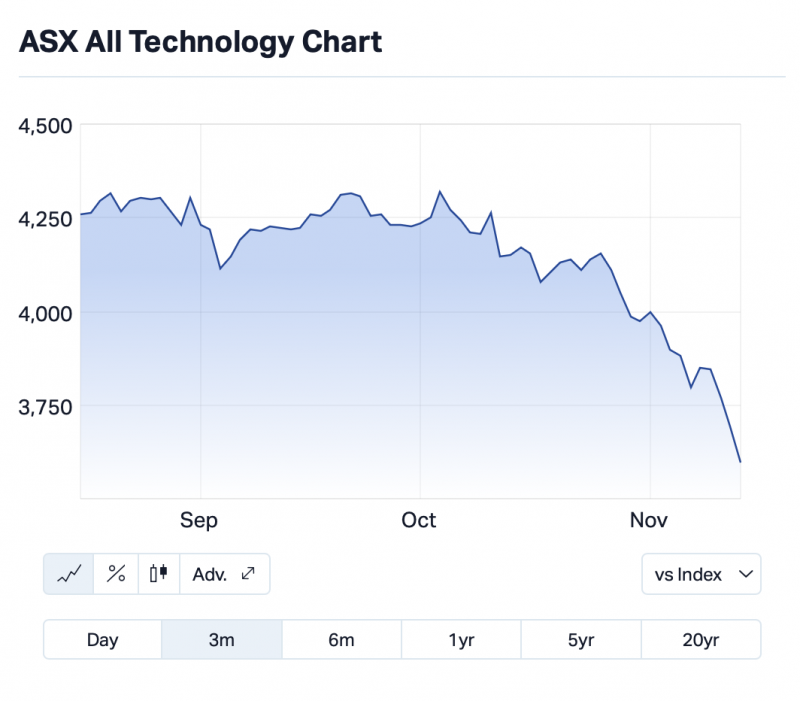Switch to the Day range tab
800x701 pixels.
pyautogui.click(x=103, y=640)
